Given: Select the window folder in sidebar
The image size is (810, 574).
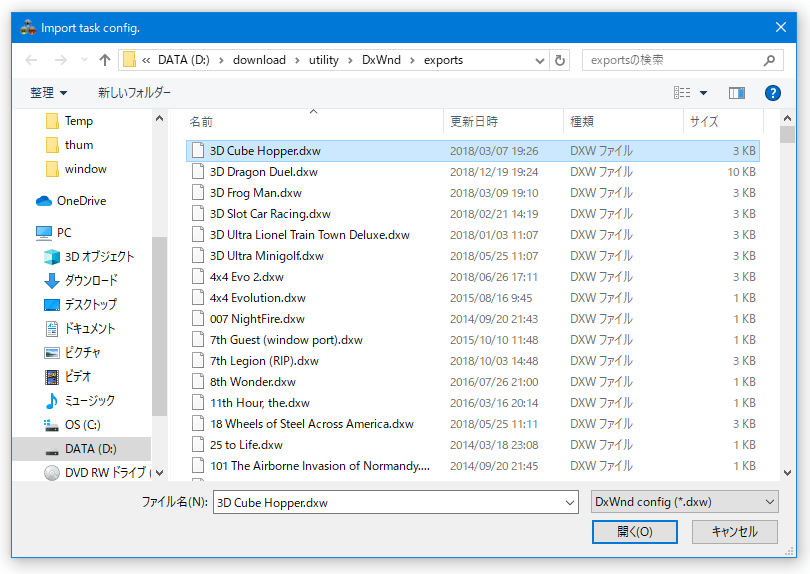Looking at the screenshot, I should click(x=85, y=169).
